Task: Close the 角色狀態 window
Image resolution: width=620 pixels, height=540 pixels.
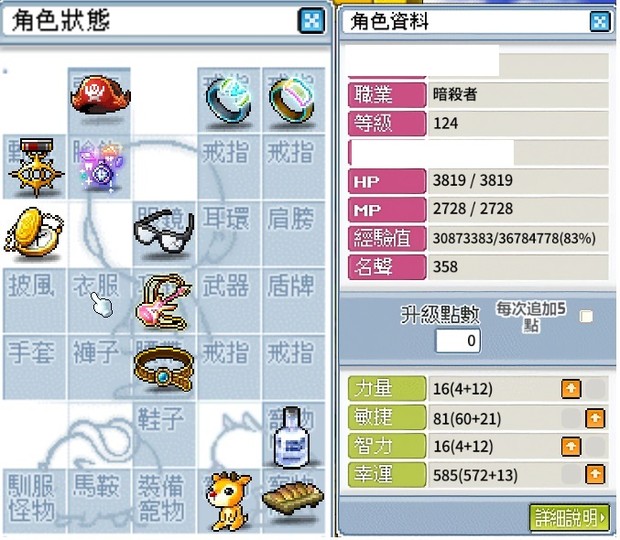Action: coord(311,21)
